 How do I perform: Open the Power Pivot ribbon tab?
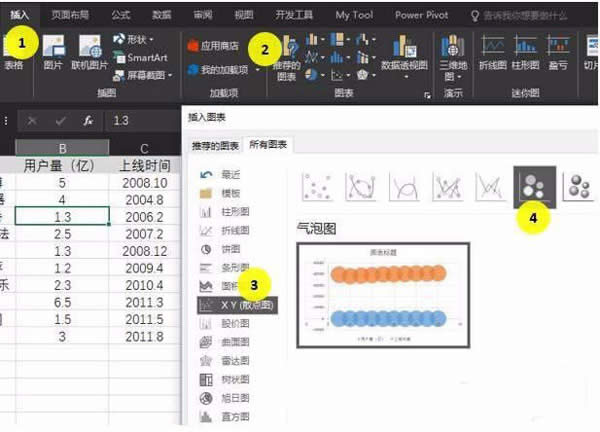click(x=422, y=15)
